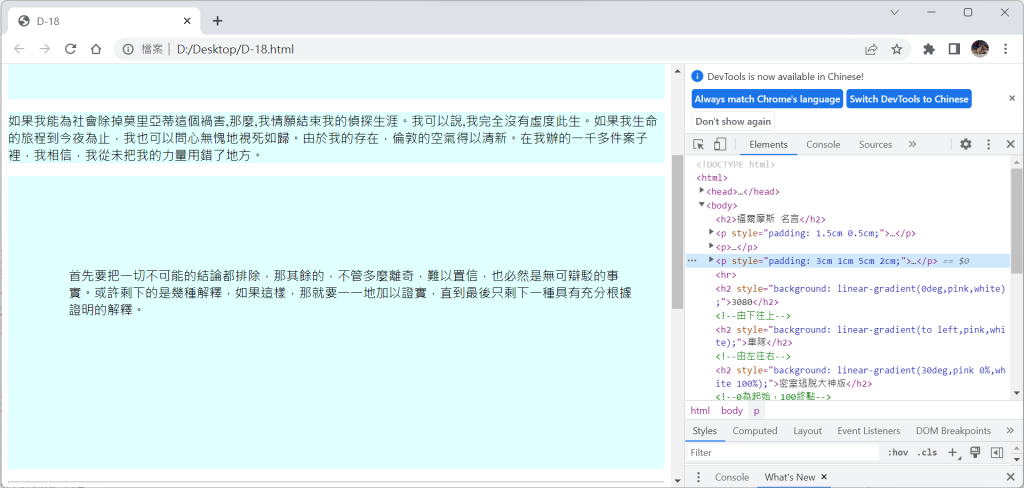Click the browser back arrow
This screenshot has width=1024, height=488.
pos(20,49)
